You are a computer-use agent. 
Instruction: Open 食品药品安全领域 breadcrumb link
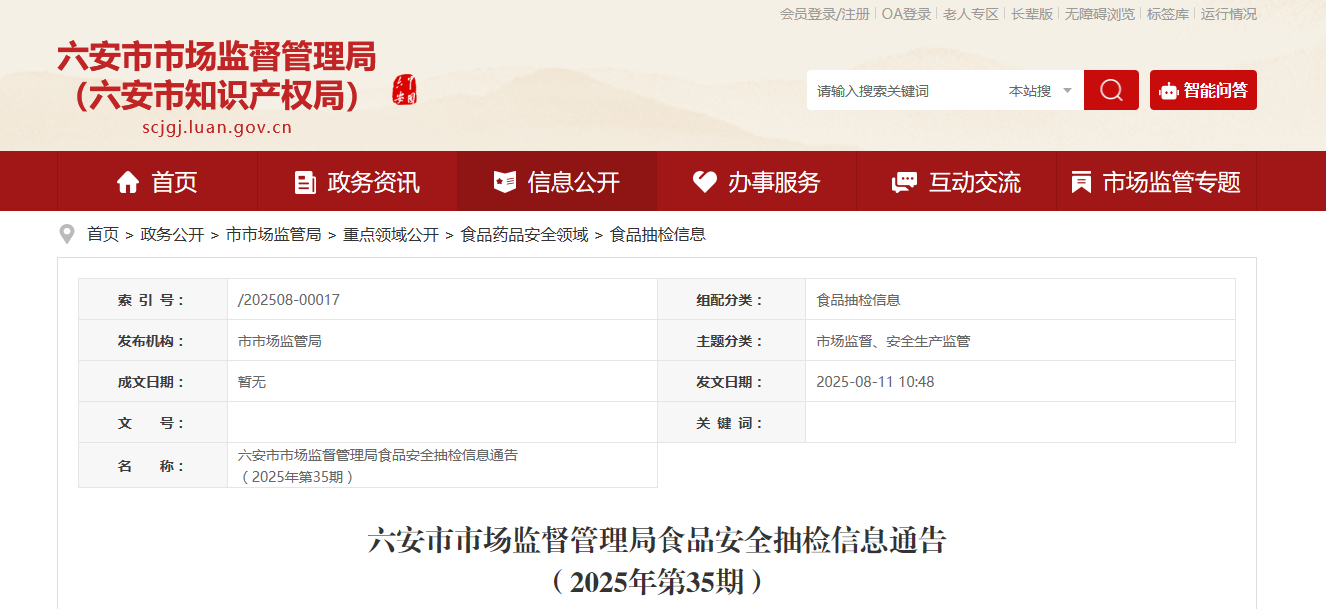coord(524,234)
